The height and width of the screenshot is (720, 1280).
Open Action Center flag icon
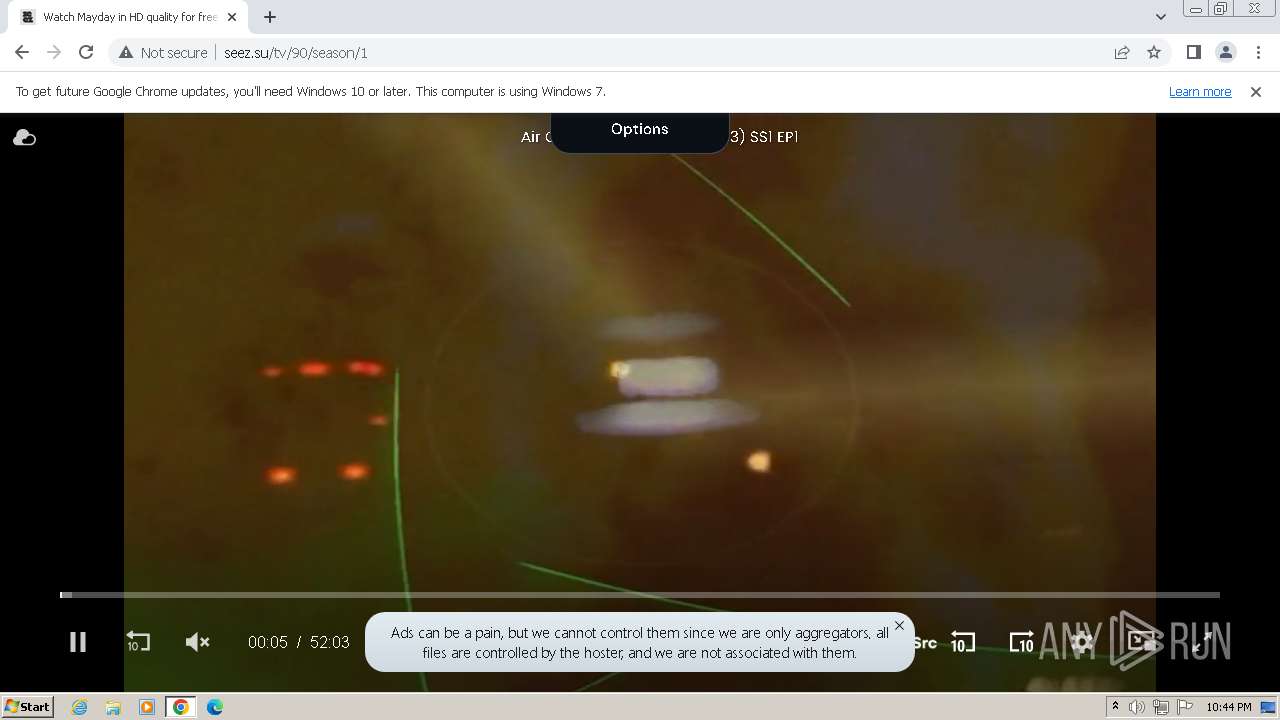pos(1185,707)
